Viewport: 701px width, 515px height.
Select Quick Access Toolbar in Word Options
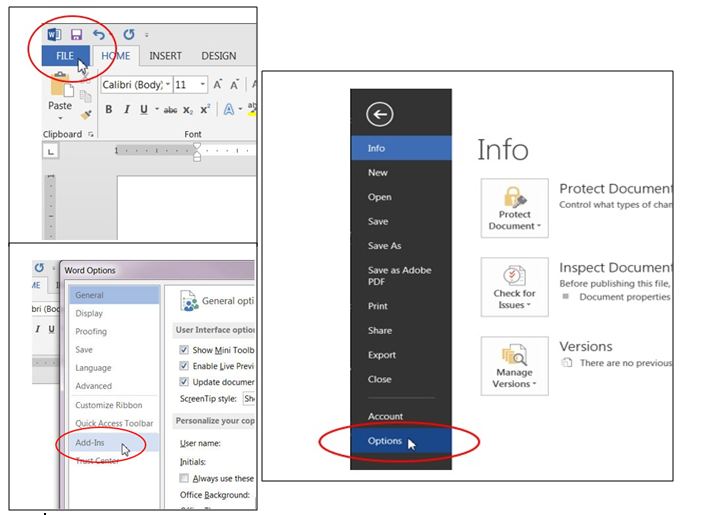tap(114, 423)
